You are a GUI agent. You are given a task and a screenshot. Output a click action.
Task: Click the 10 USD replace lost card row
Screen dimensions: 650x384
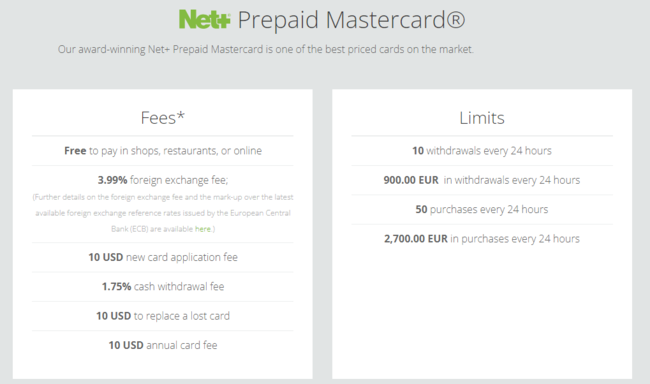[163, 316]
